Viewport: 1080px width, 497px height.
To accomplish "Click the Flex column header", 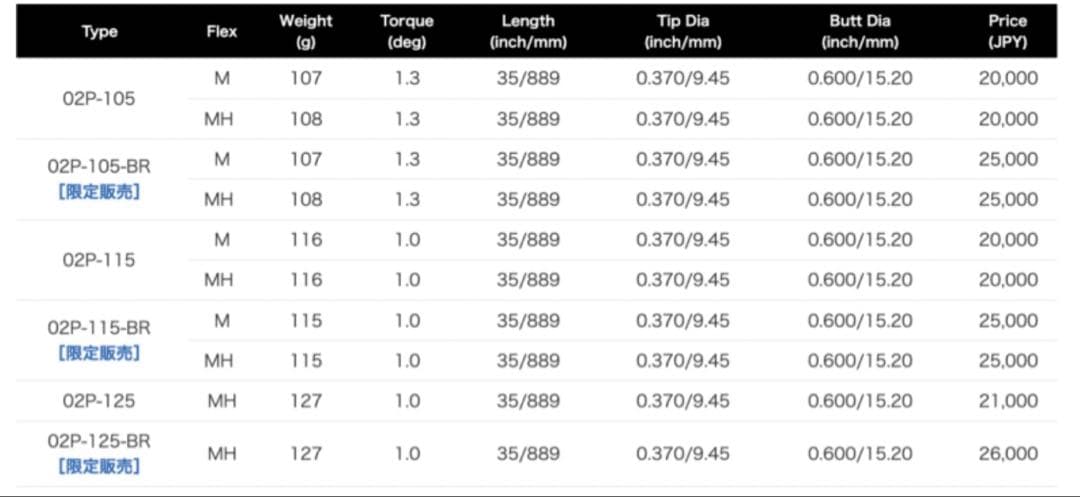I will click(x=221, y=32).
